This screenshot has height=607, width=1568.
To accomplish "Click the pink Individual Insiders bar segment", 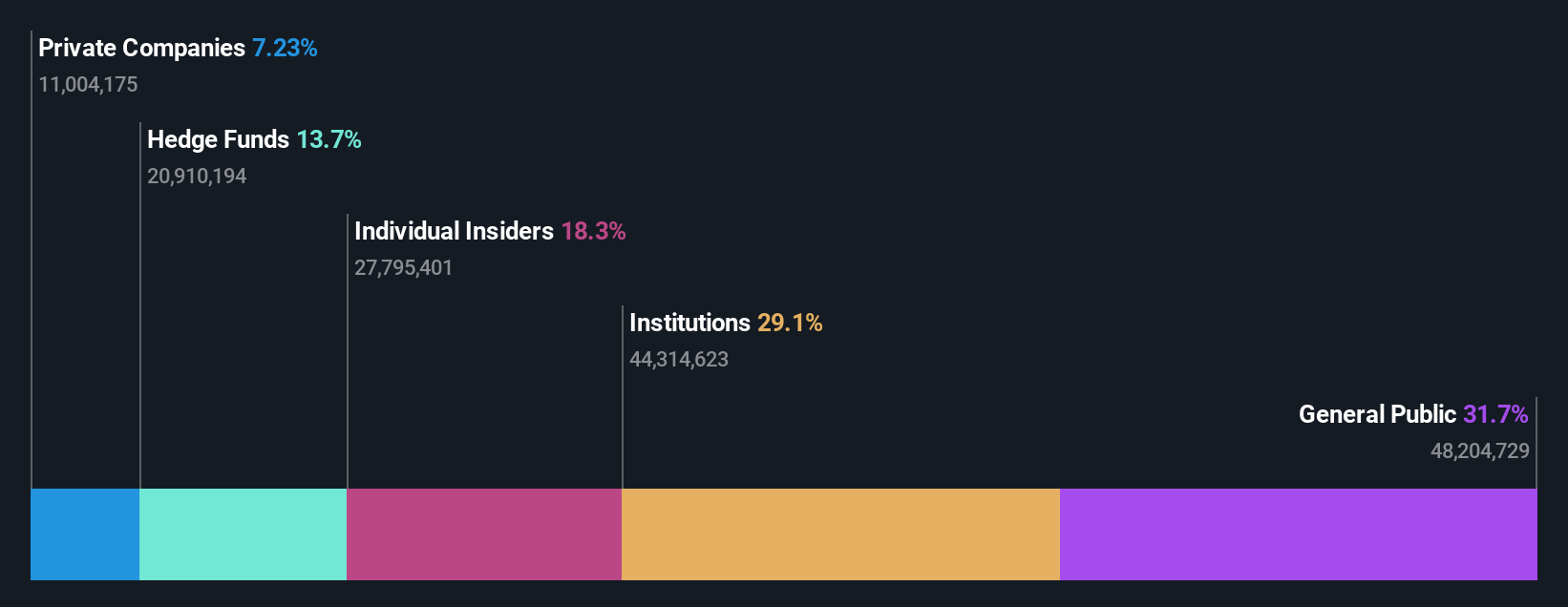I will click(x=484, y=534).
